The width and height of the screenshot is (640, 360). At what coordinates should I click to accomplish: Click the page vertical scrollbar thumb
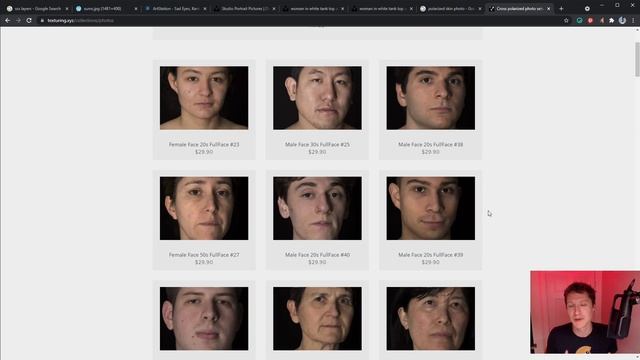[637, 59]
